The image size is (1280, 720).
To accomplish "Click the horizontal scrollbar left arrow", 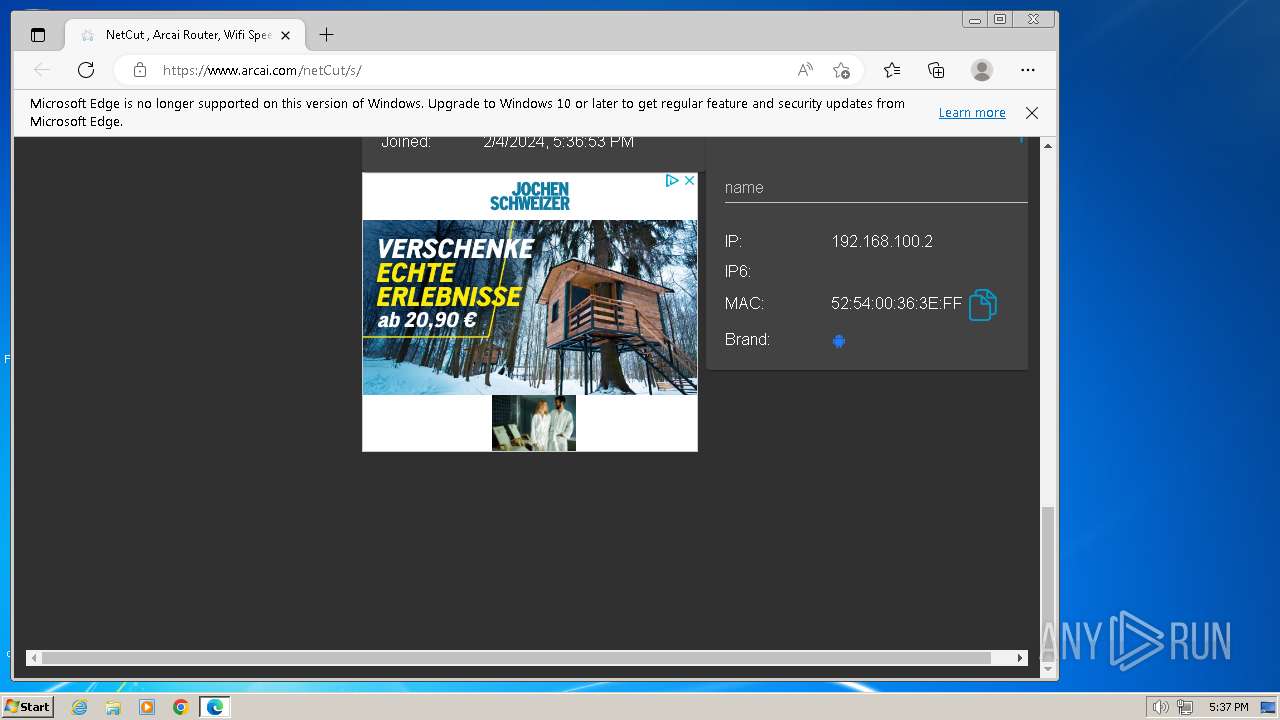I will [34, 658].
